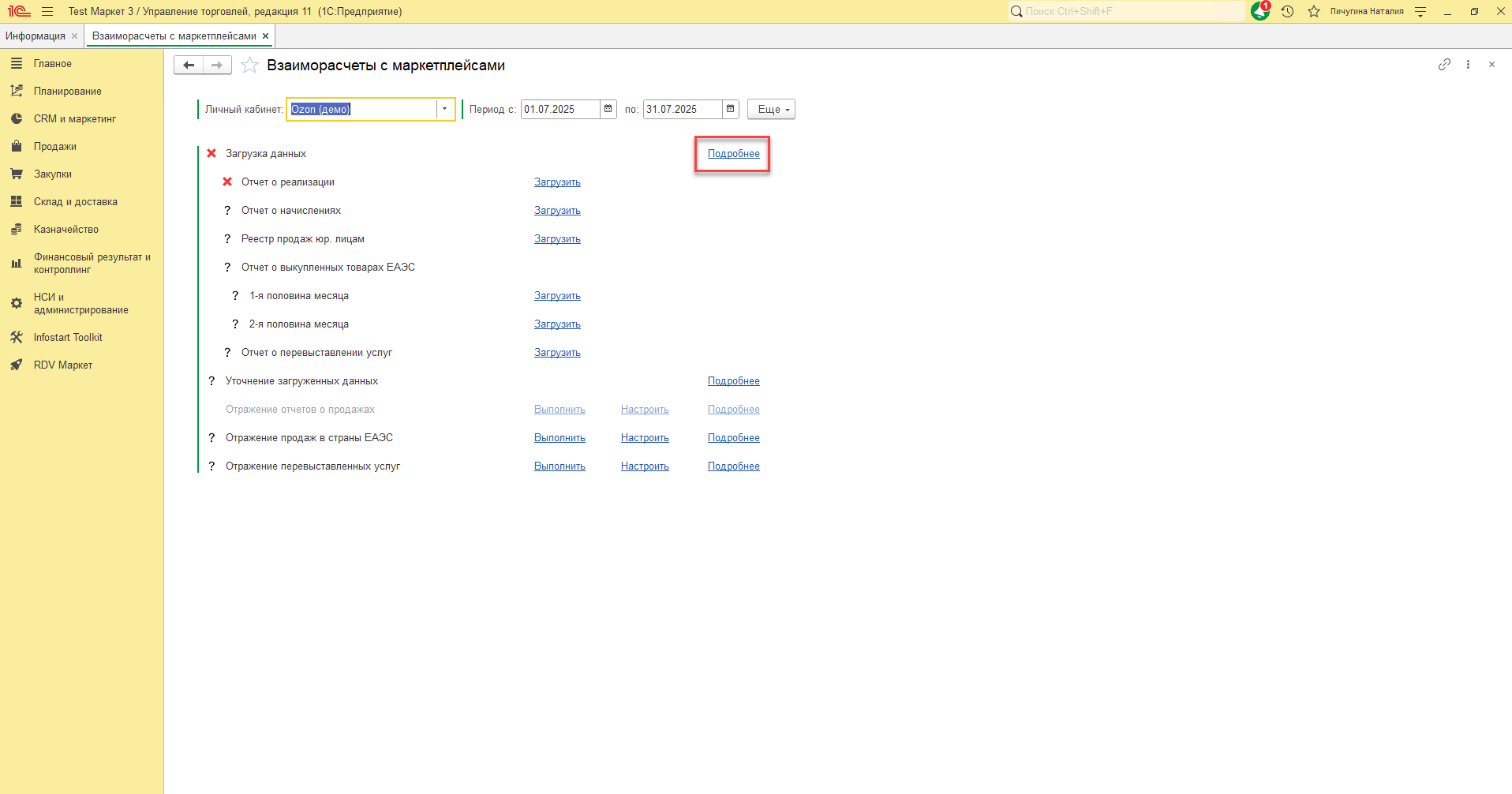The width and height of the screenshot is (1512, 794).
Task: Open the history clock icon
Action: 1287,11
